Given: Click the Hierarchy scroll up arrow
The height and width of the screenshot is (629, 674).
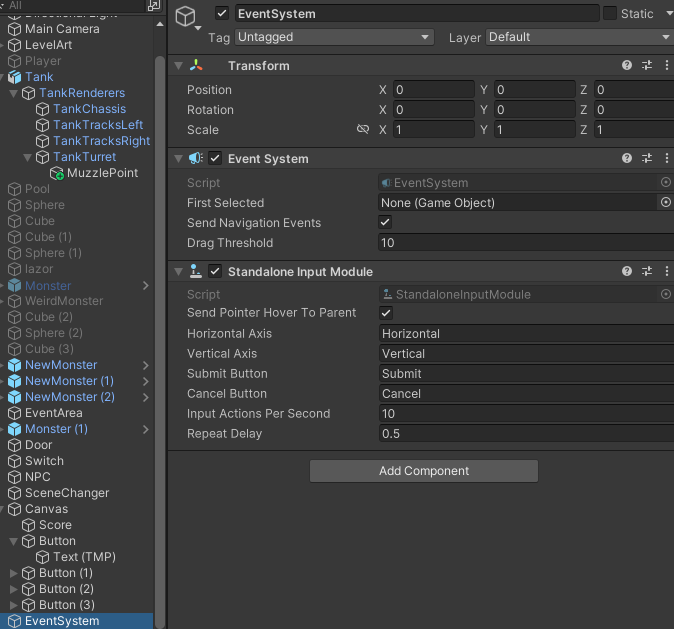Looking at the screenshot, I should coord(160,24).
